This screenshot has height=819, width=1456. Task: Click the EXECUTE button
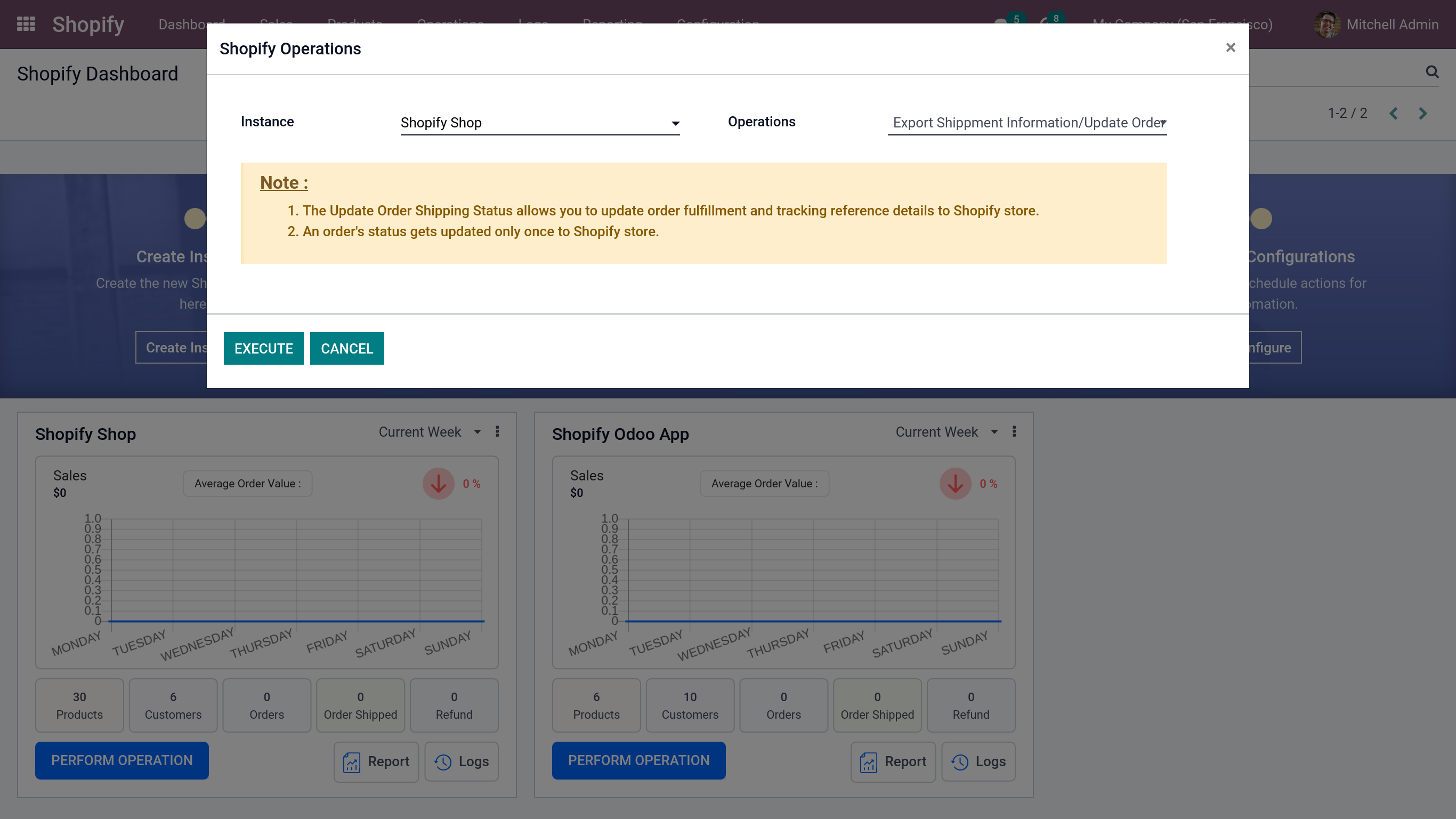(263, 348)
